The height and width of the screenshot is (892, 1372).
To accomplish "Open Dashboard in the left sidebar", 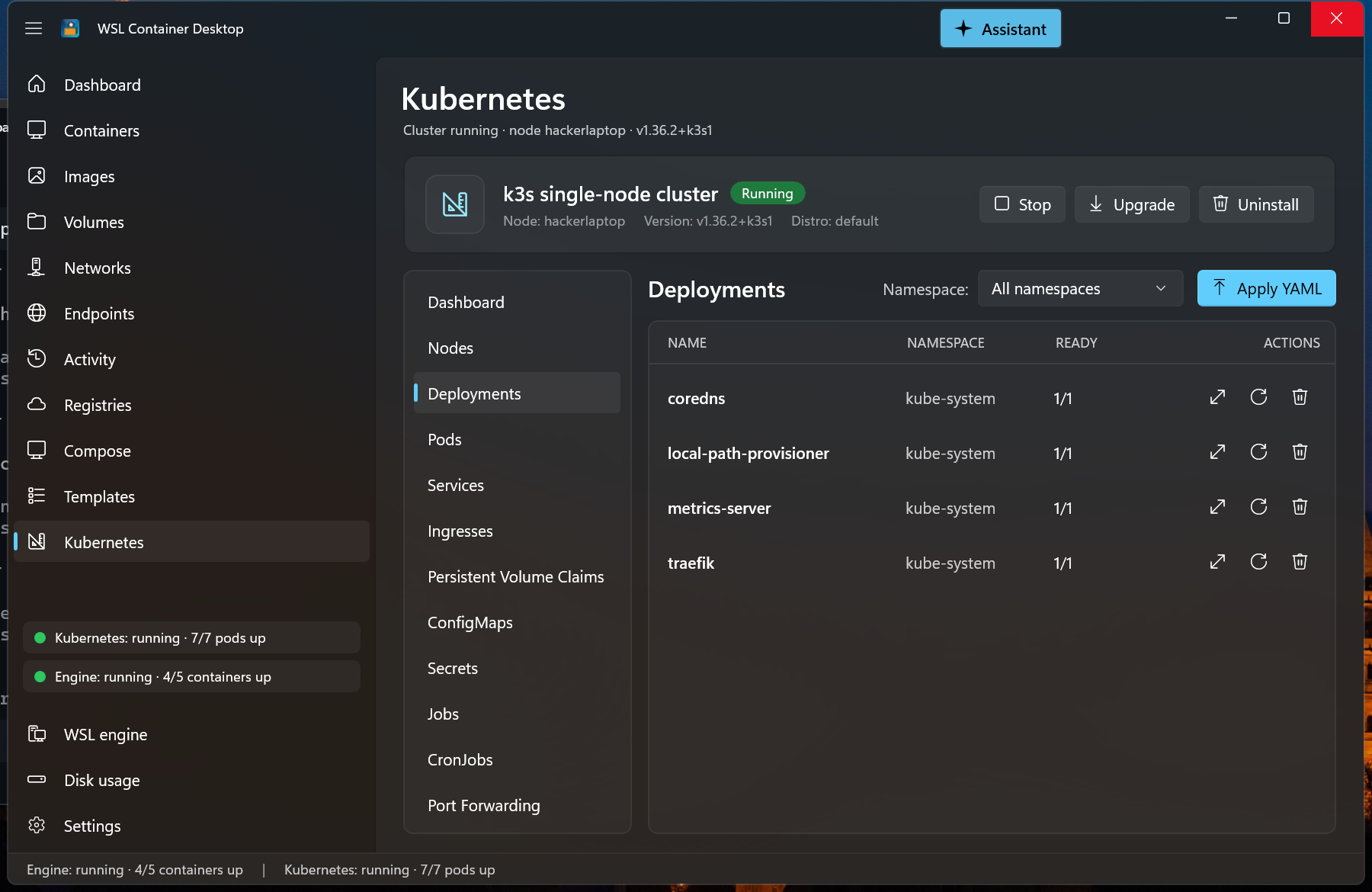I will tap(191, 85).
